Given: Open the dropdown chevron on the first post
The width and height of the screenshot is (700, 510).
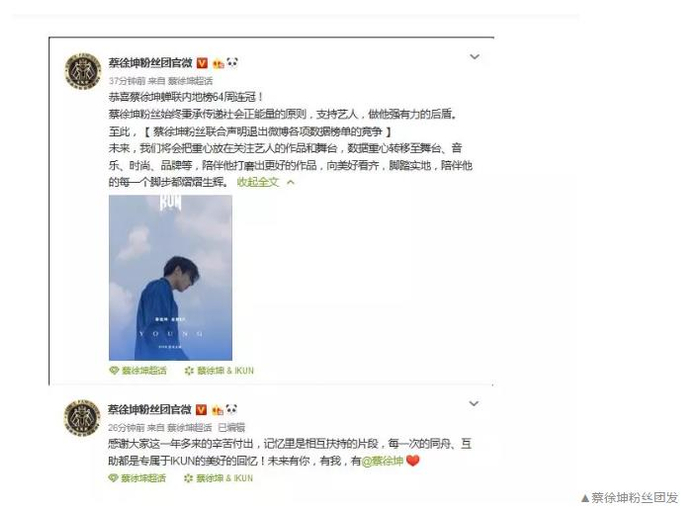Looking at the screenshot, I should 475,57.
